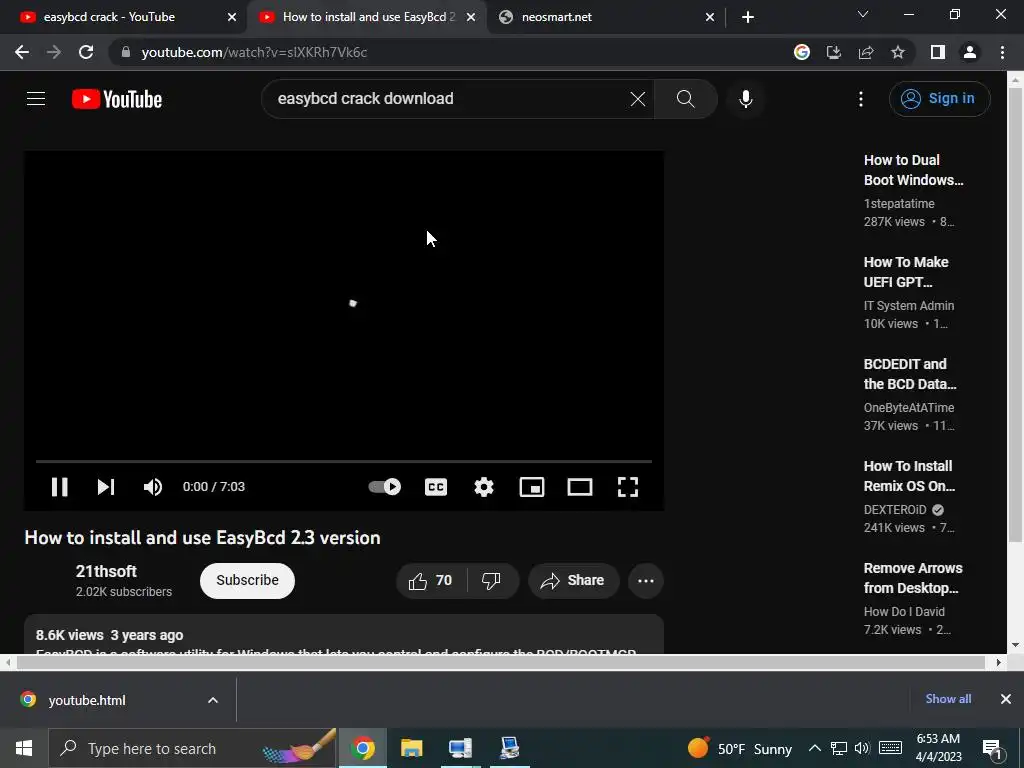The width and height of the screenshot is (1024, 768).
Task: Pause the video playback
Action: click(59, 487)
